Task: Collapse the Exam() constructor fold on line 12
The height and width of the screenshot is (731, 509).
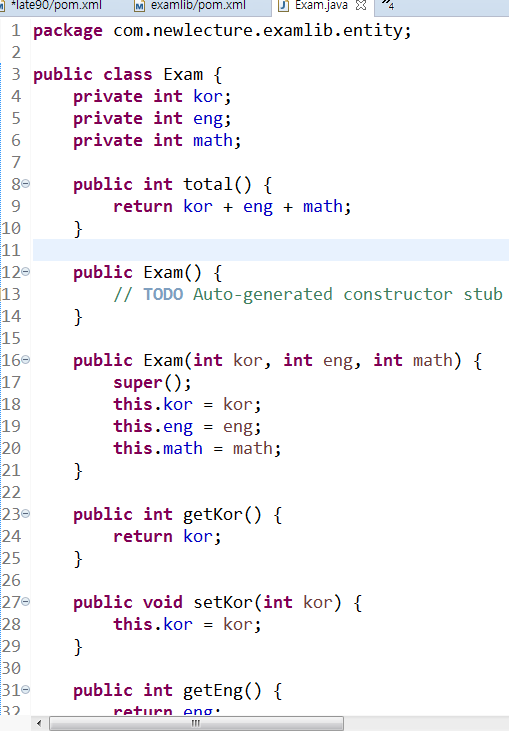Action: 26,271
